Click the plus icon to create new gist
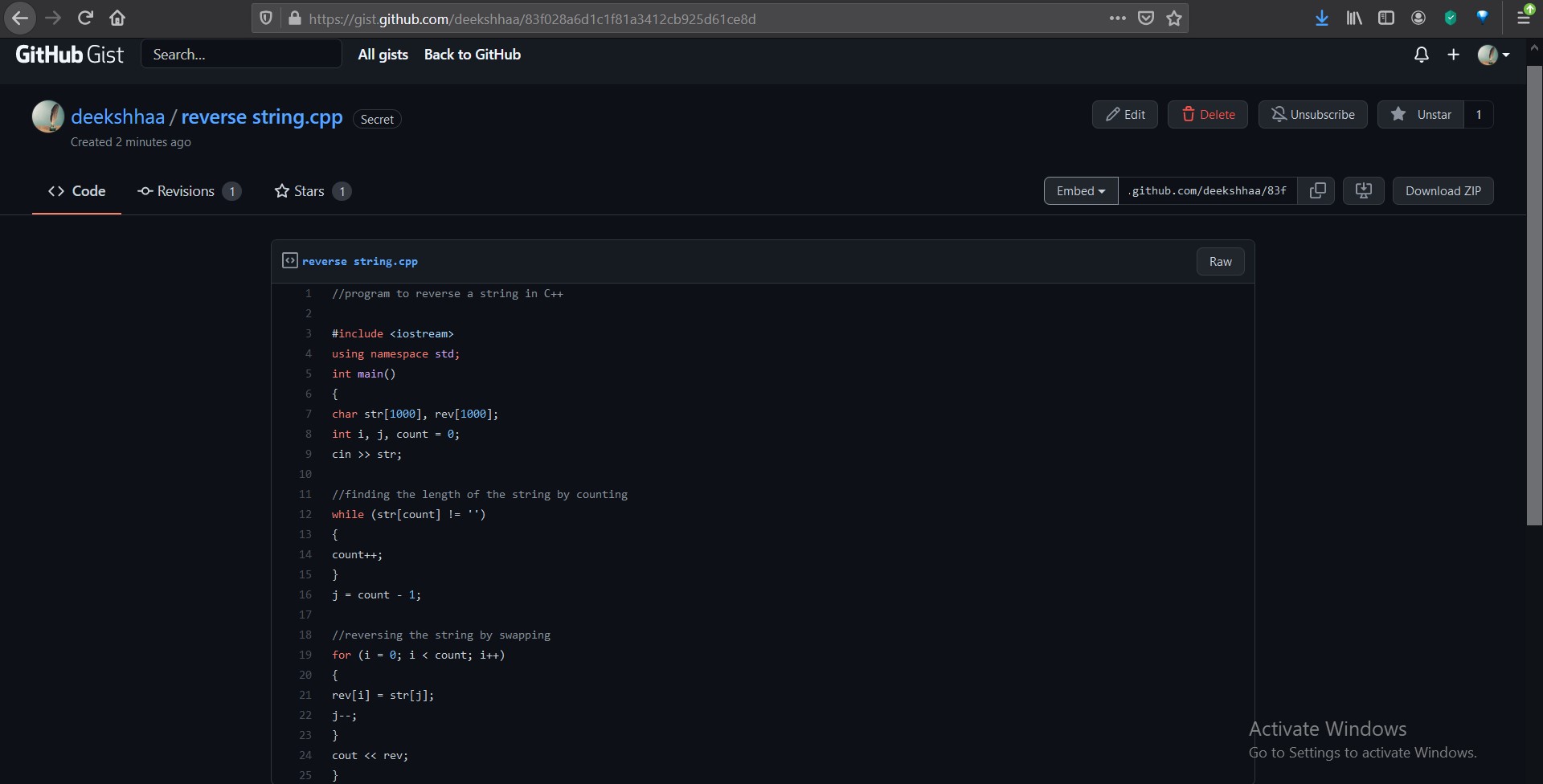Screen dimensions: 1543x784 click(x=1453, y=55)
